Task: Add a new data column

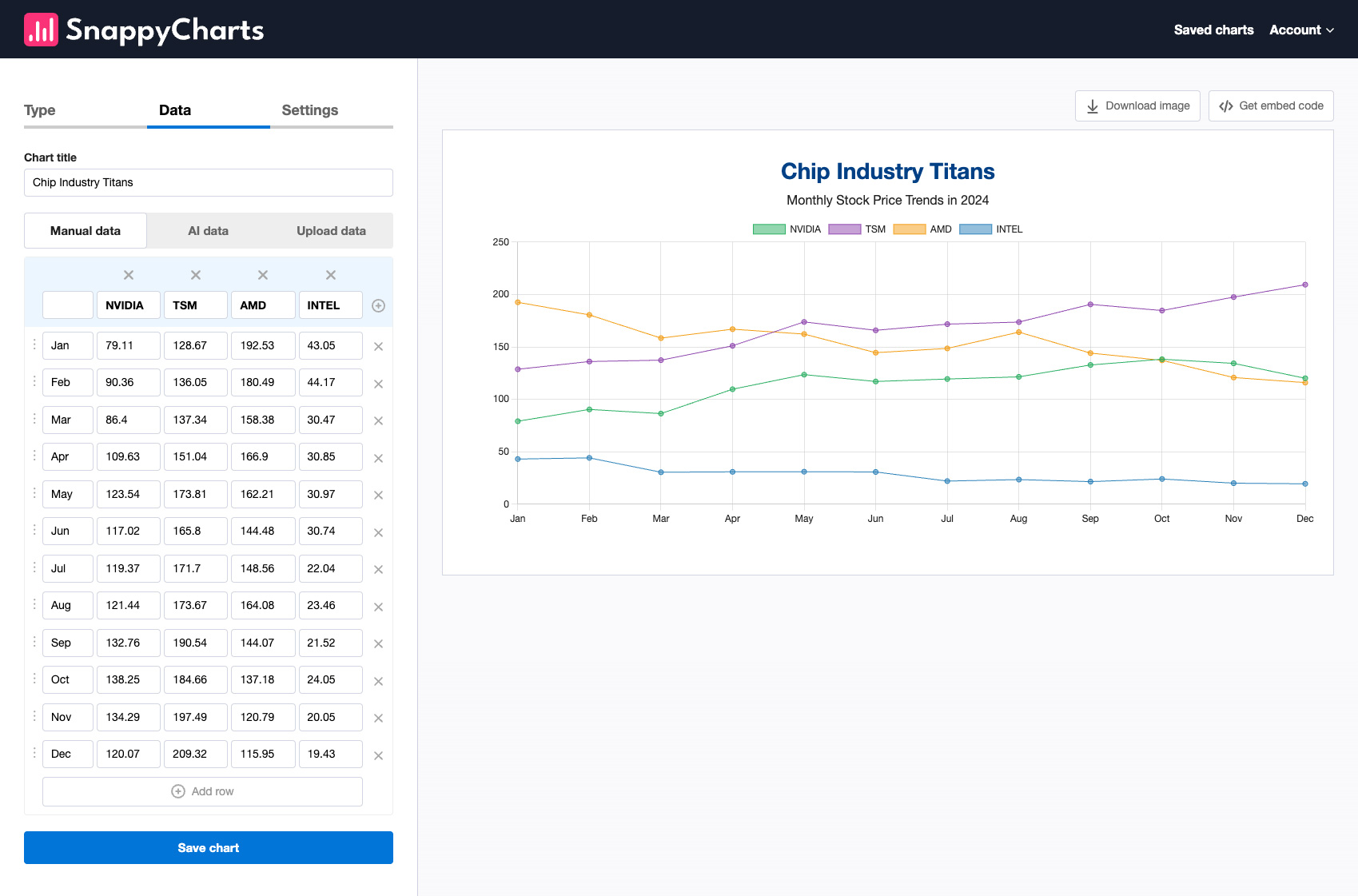Action: (x=379, y=305)
